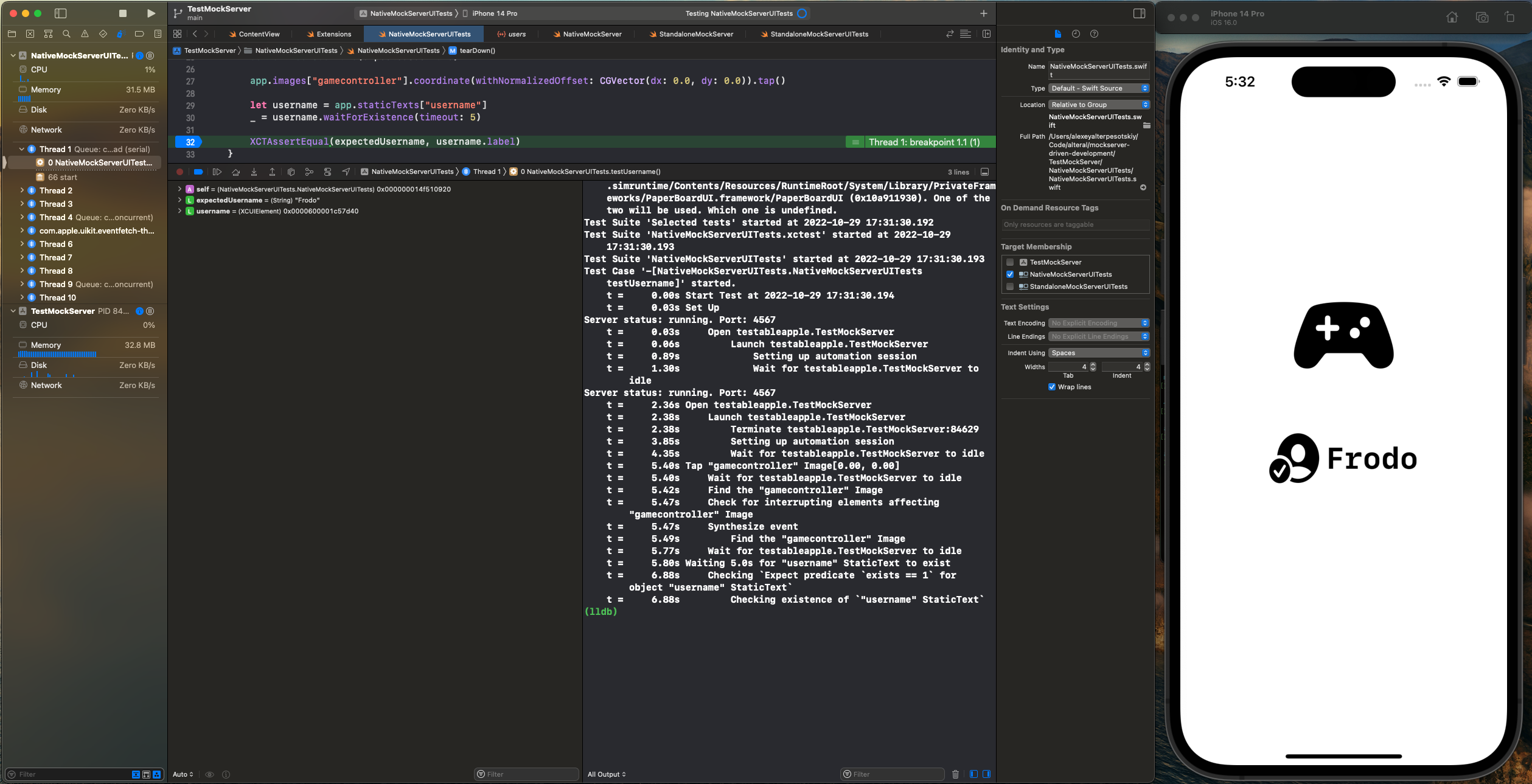Clear console with trash icon
Viewport: 1532px width, 784px height.
955,774
